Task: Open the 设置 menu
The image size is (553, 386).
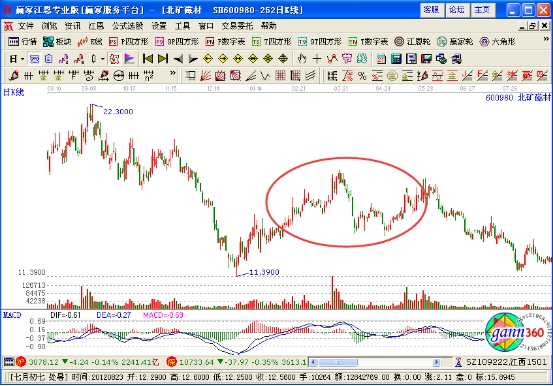Action: click(159, 26)
